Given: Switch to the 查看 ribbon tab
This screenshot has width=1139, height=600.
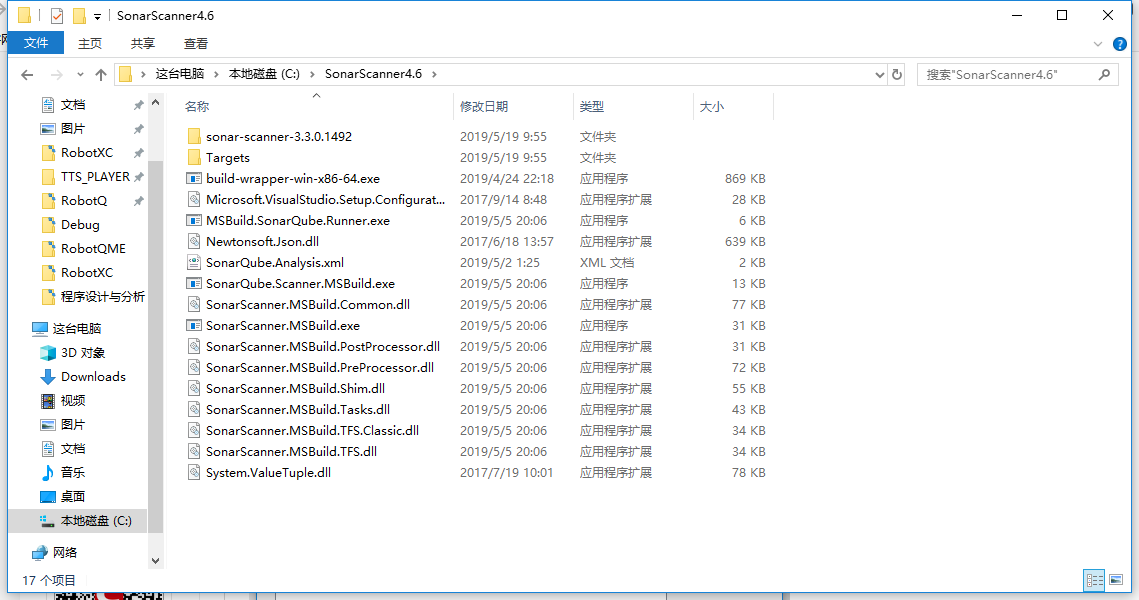Looking at the screenshot, I should [x=195, y=43].
